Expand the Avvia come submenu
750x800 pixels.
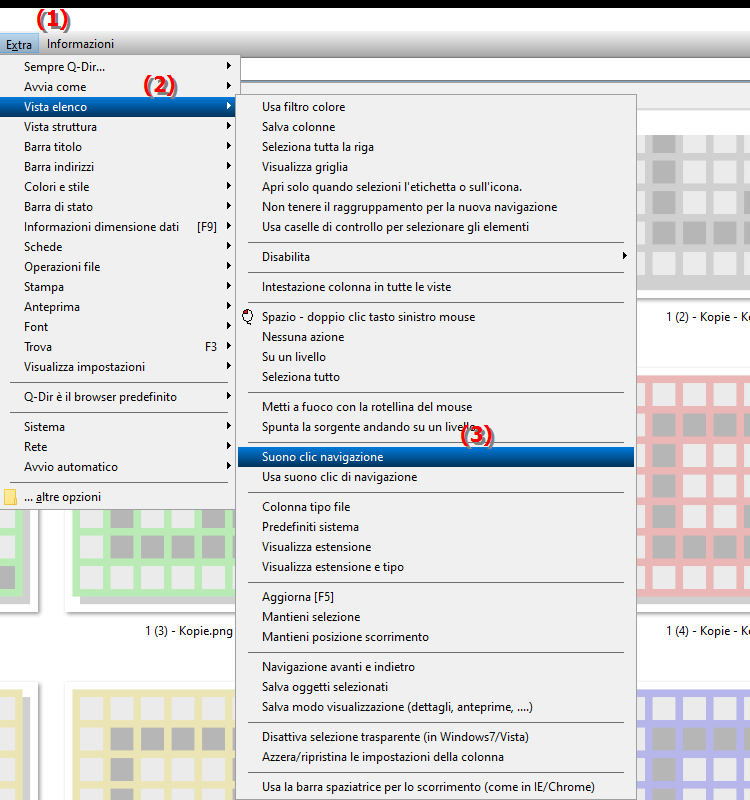(x=117, y=87)
